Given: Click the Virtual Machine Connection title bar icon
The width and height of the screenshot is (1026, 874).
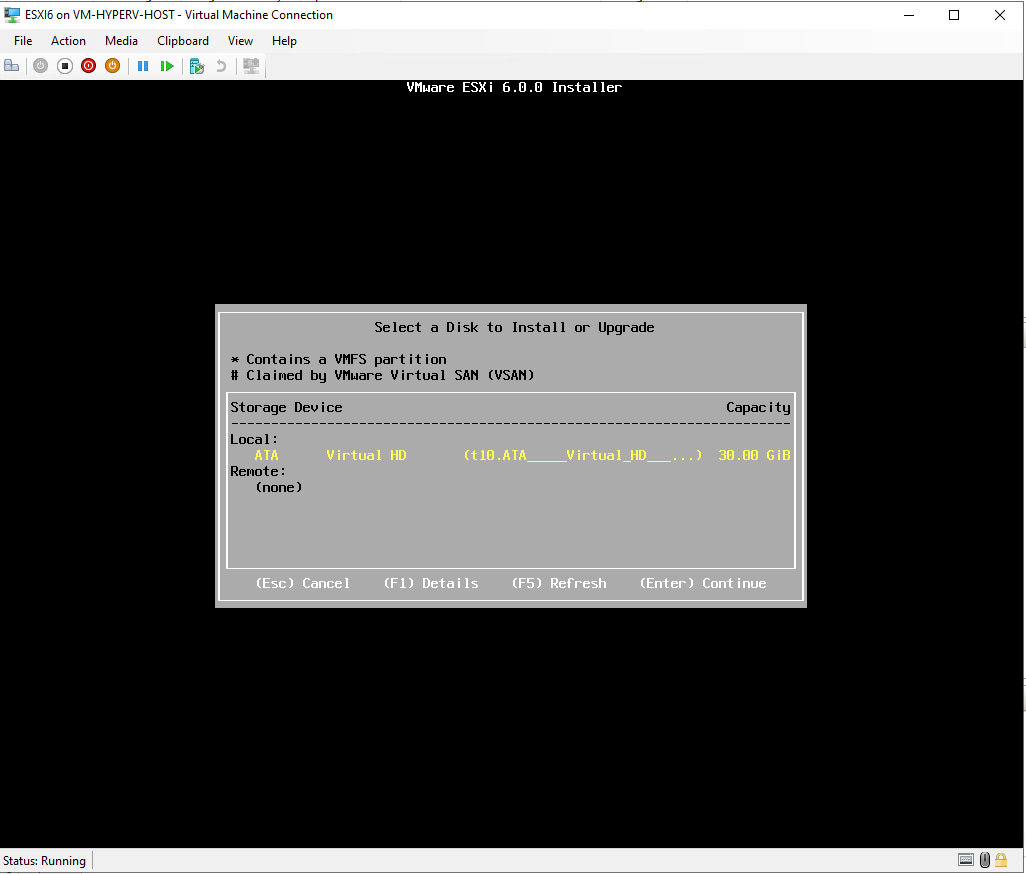Looking at the screenshot, I should [12, 14].
